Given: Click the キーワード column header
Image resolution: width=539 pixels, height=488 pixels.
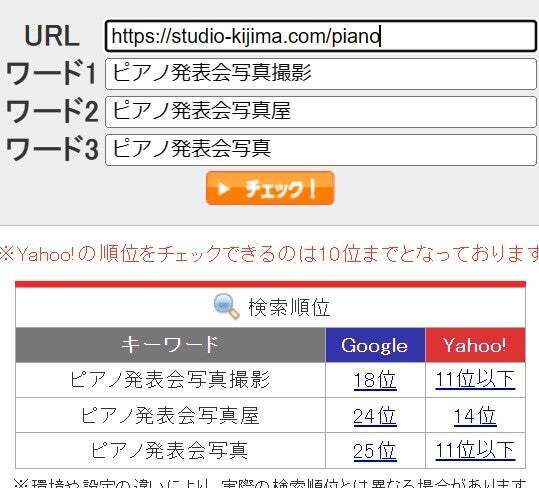Looking at the screenshot, I should pyautogui.click(x=170, y=345).
